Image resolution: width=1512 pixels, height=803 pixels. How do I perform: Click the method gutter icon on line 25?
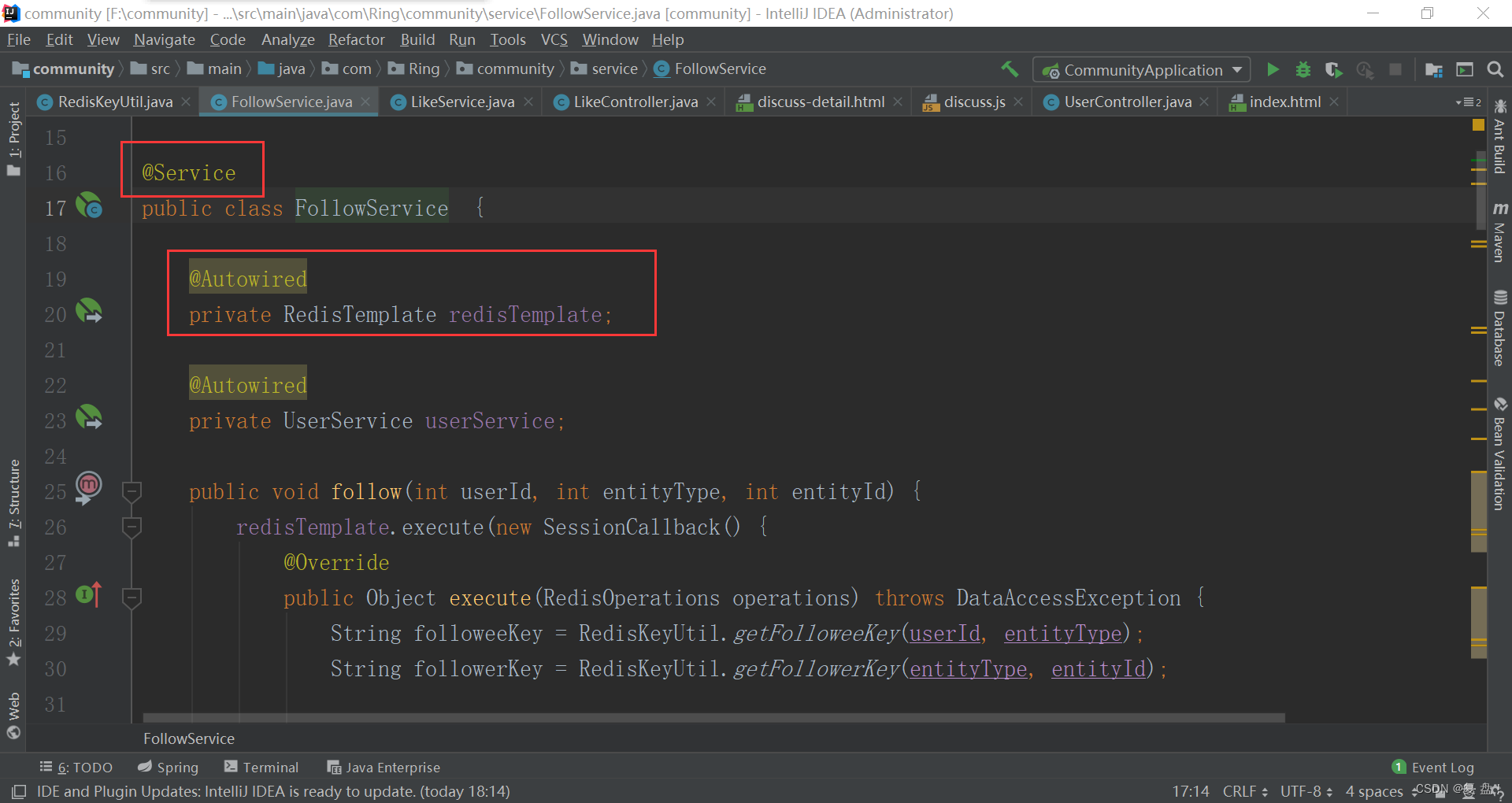89,487
